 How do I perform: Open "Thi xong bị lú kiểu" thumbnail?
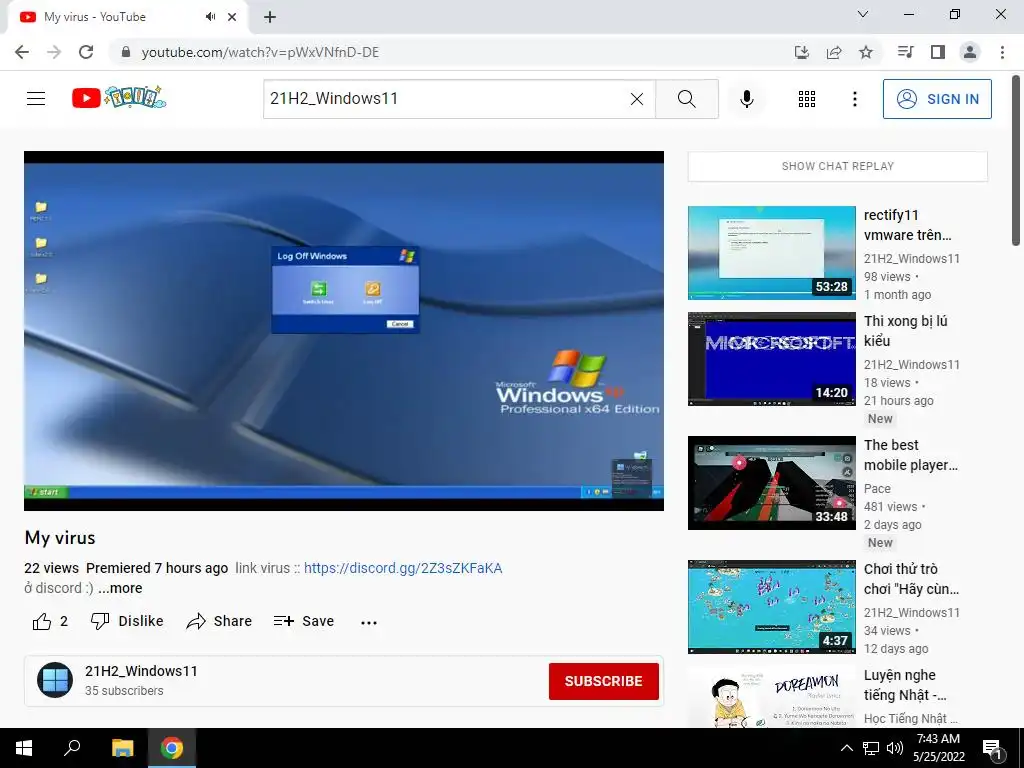(771, 359)
